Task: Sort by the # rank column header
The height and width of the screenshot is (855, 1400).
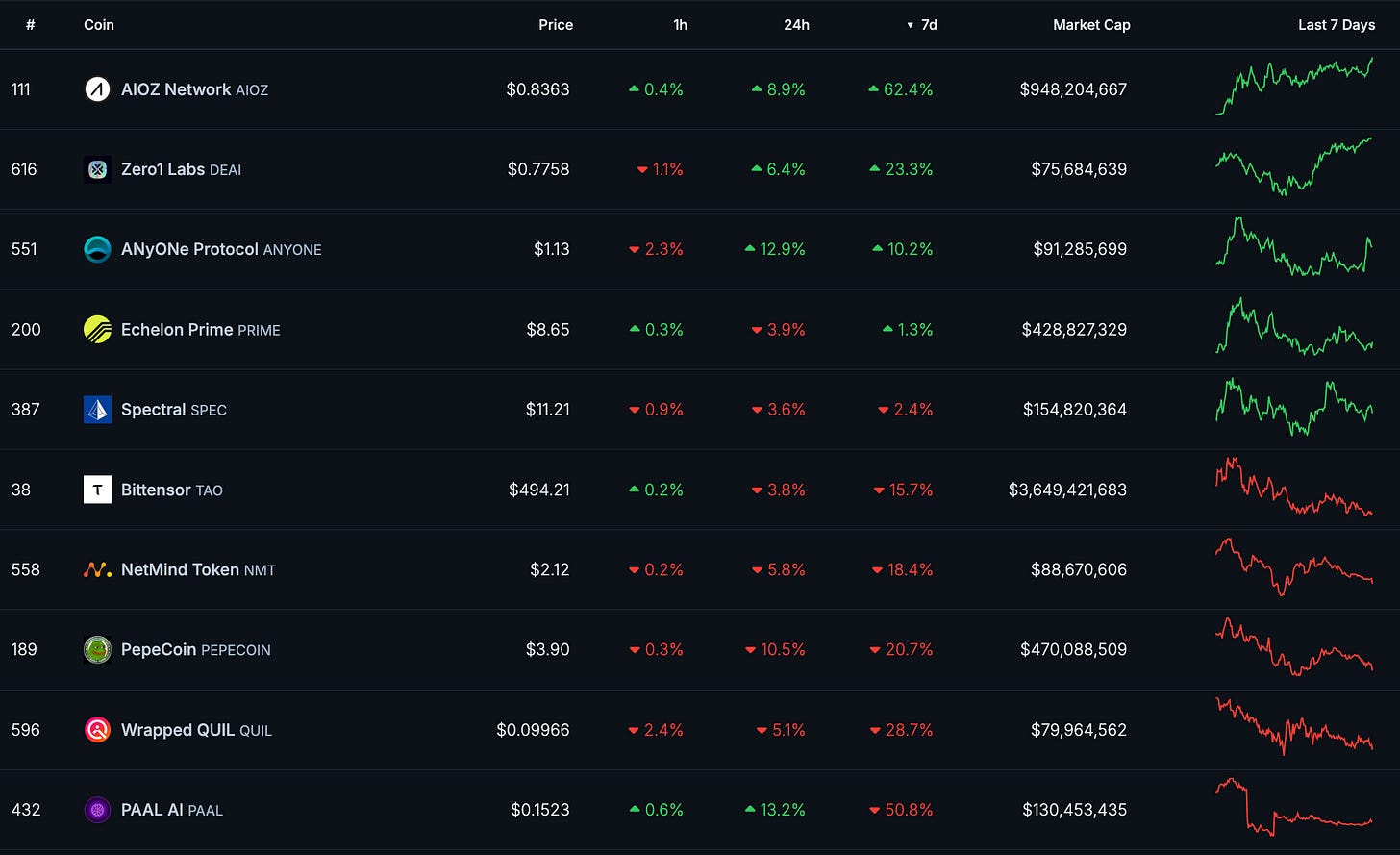Action: (31, 25)
